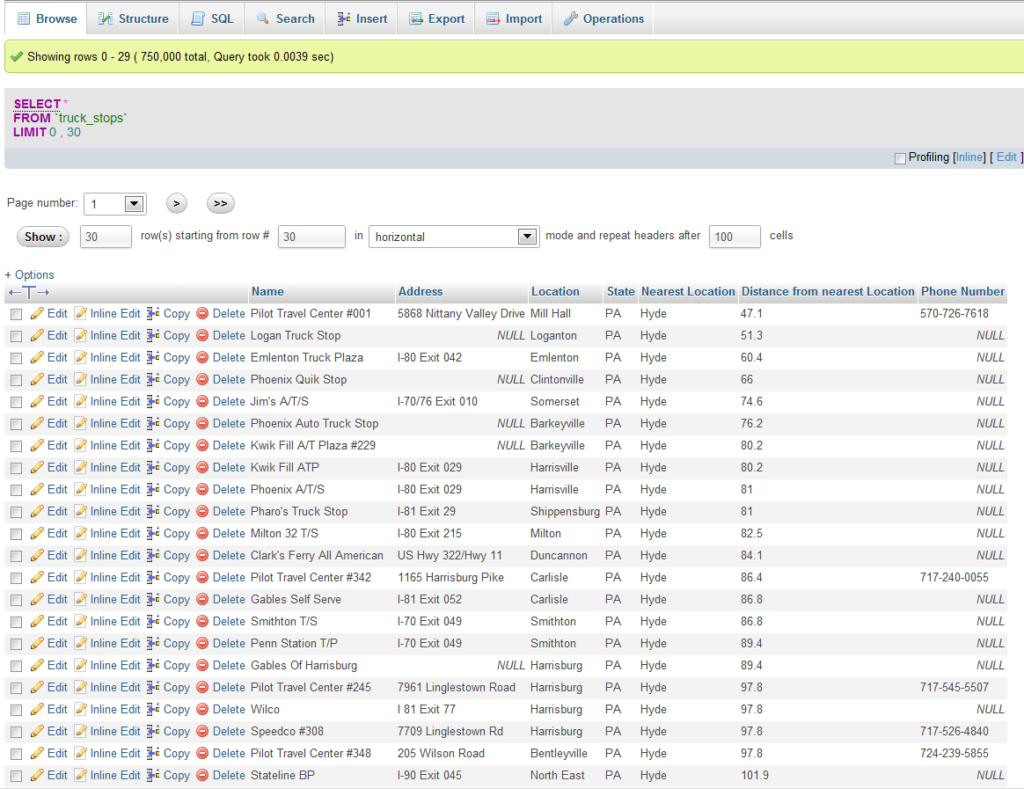The height and width of the screenshot is (789, 1024).
Task: Click the red Delete icon for Emlenton Truck Plaza
Action: click(x=203, y=358)
